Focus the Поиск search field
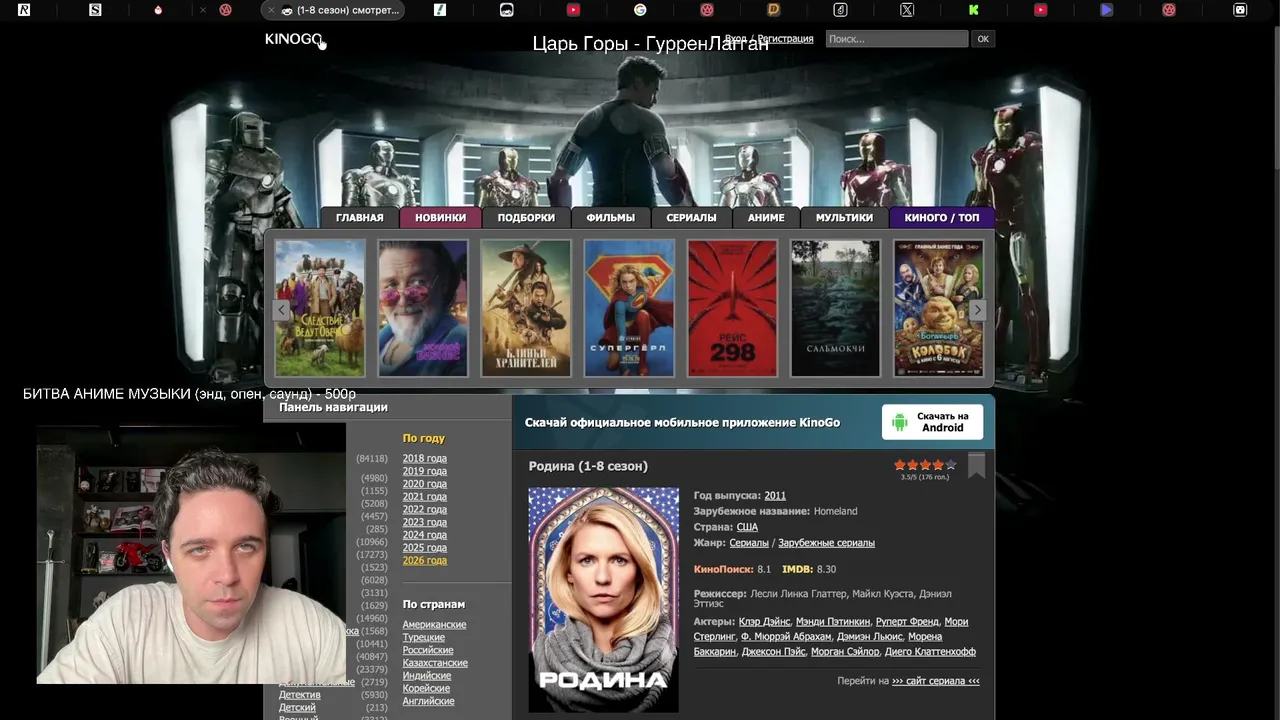 pos(897,39)
